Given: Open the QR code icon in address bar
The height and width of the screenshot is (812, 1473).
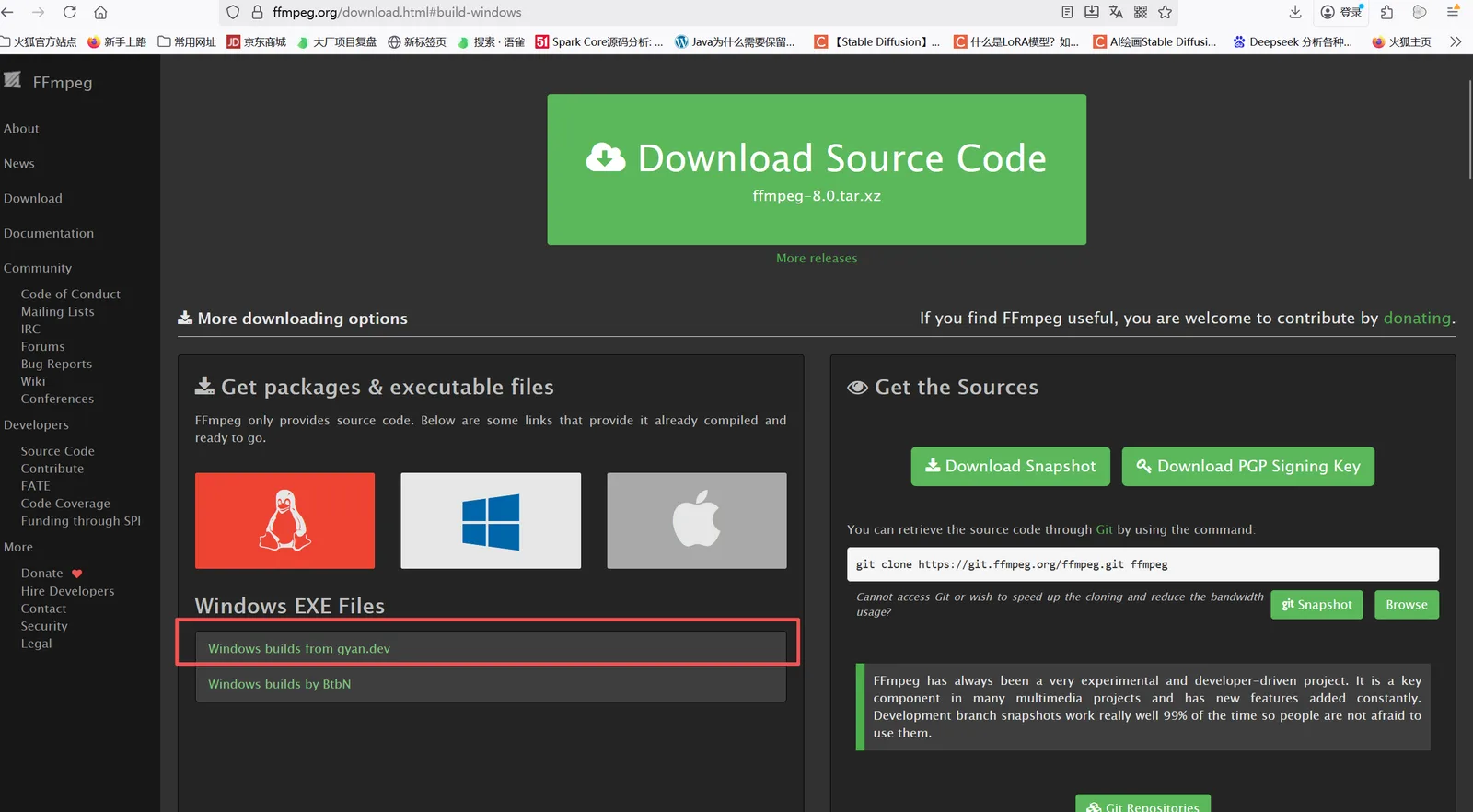Looking at the screenshot, I should 1141,12.
